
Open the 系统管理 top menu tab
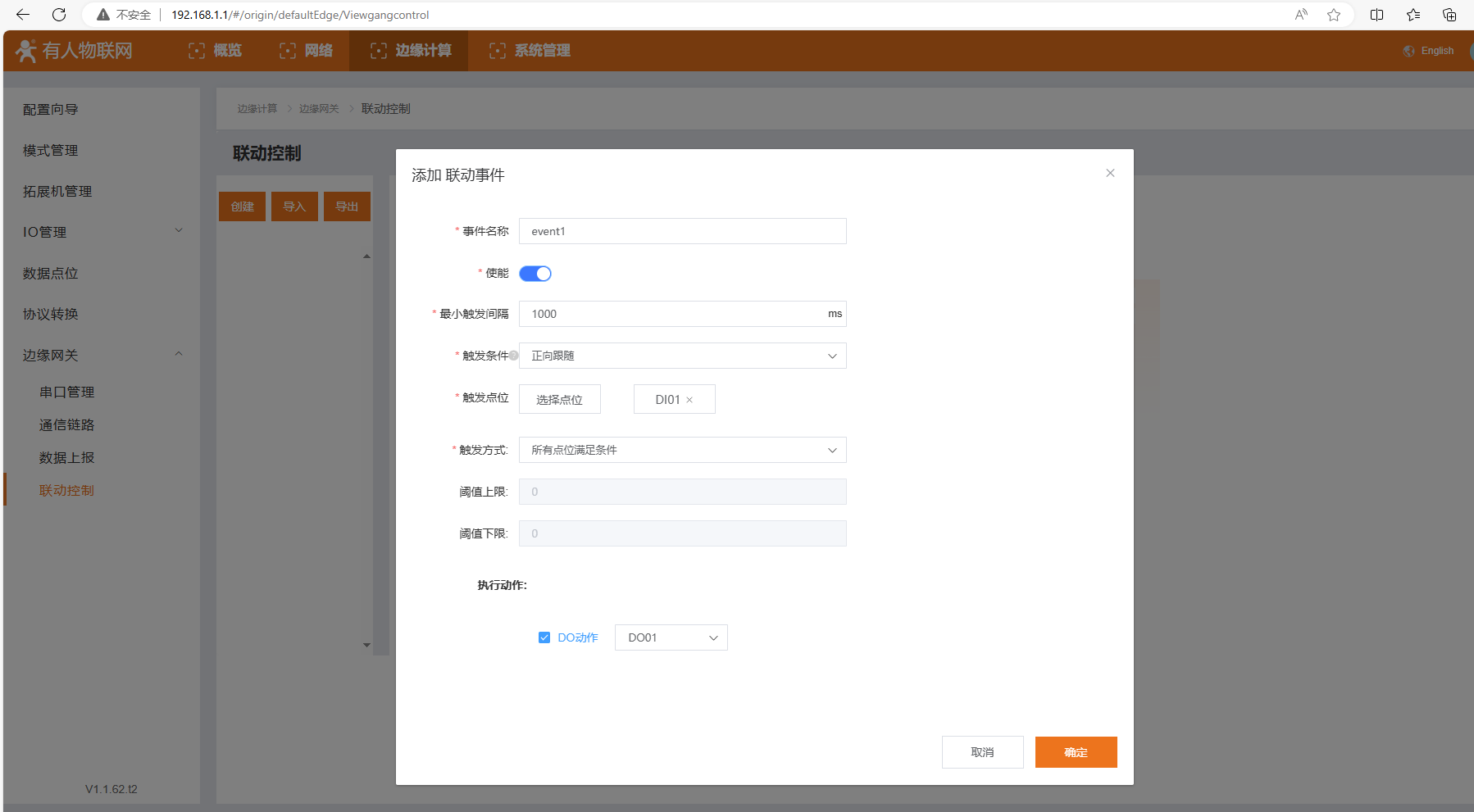coord(530,51)
